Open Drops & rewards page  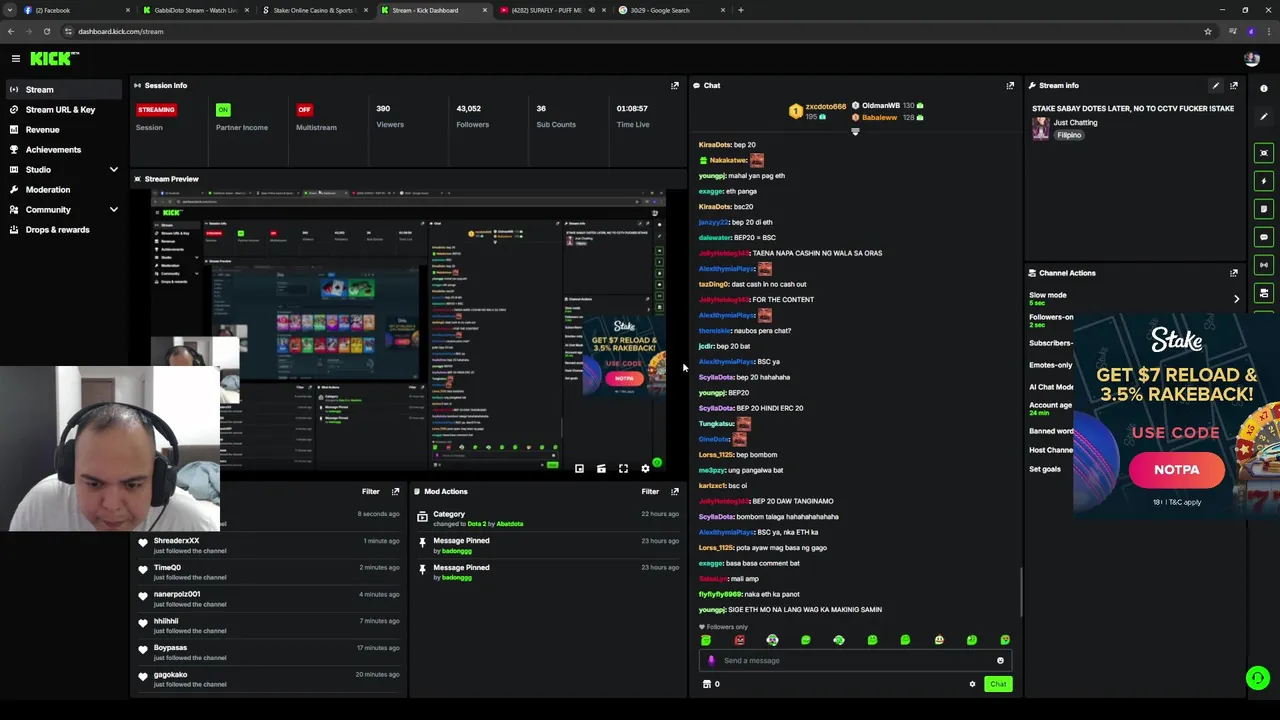click(x=64, y=230)
